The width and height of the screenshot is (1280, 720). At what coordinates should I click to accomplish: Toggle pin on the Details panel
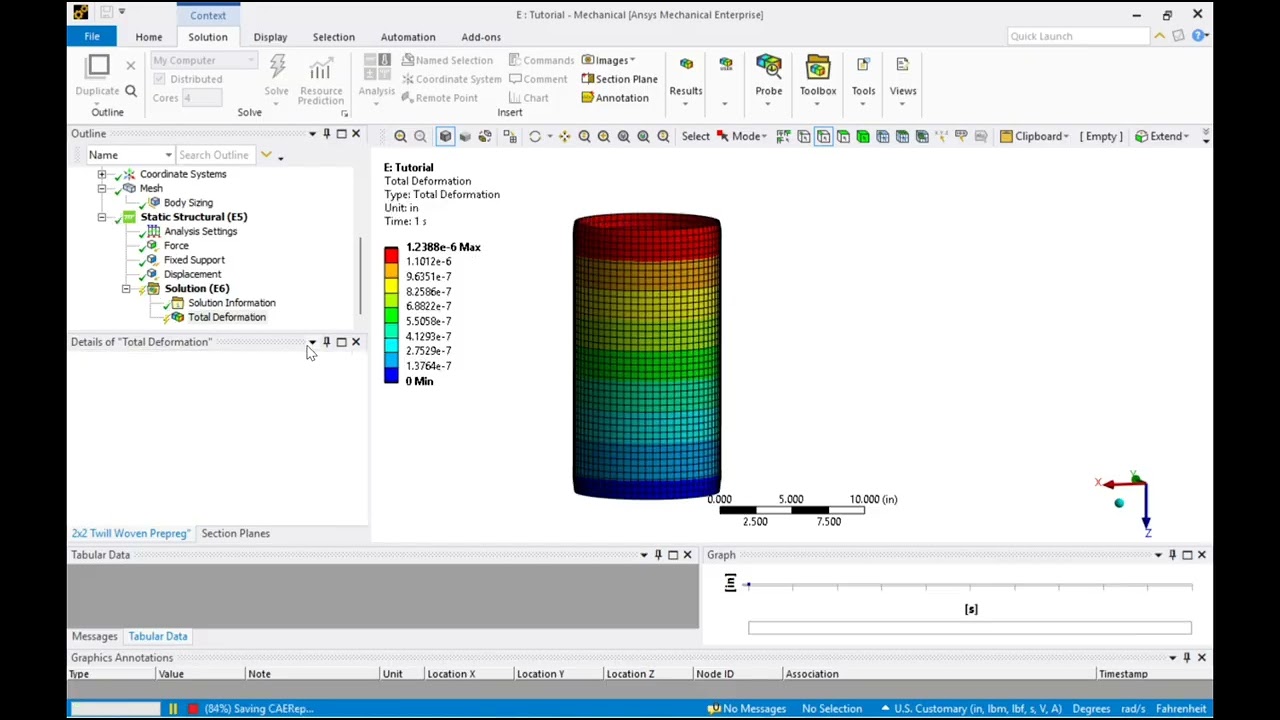[326, 342]
